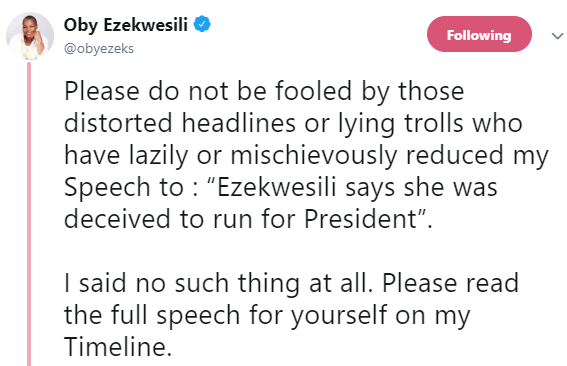
Task: Click the pink thread connector line
Action: click(29, 214)
